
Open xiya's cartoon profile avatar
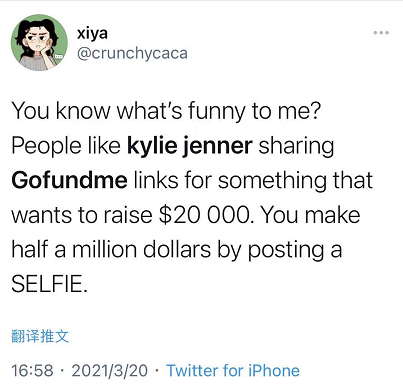pyautogui.click(x=39, y=42)
